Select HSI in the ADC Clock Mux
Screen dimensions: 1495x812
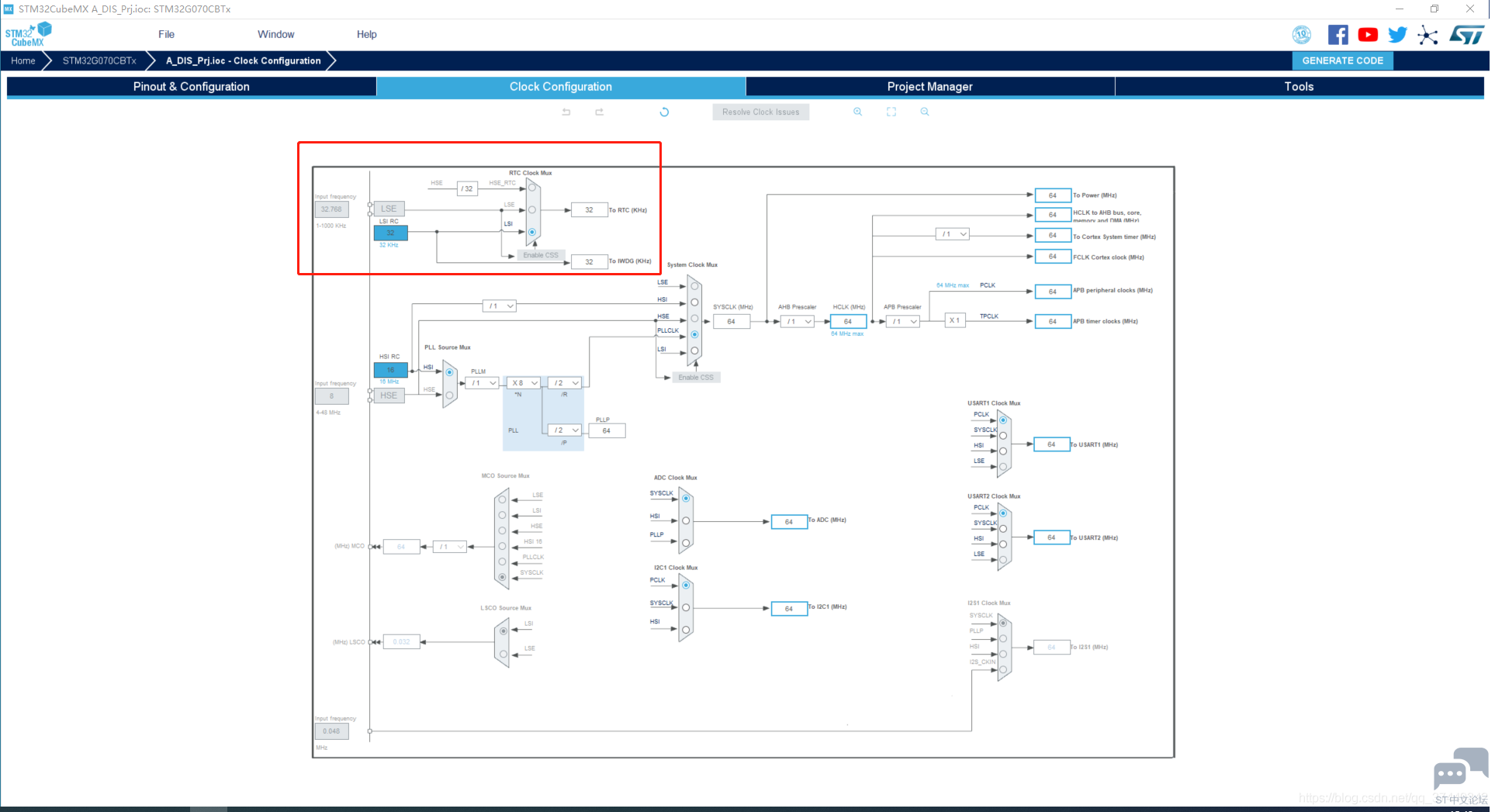[686, 520]
